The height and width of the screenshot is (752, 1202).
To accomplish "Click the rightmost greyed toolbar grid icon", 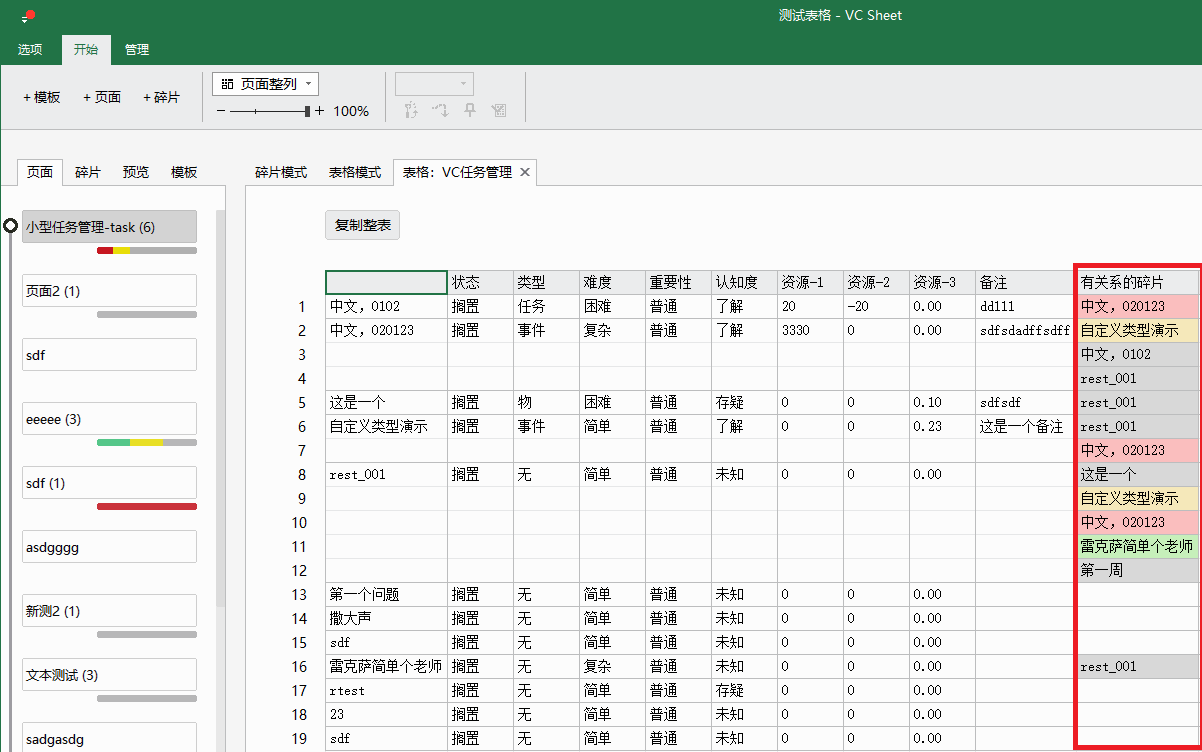I will 499,110.
